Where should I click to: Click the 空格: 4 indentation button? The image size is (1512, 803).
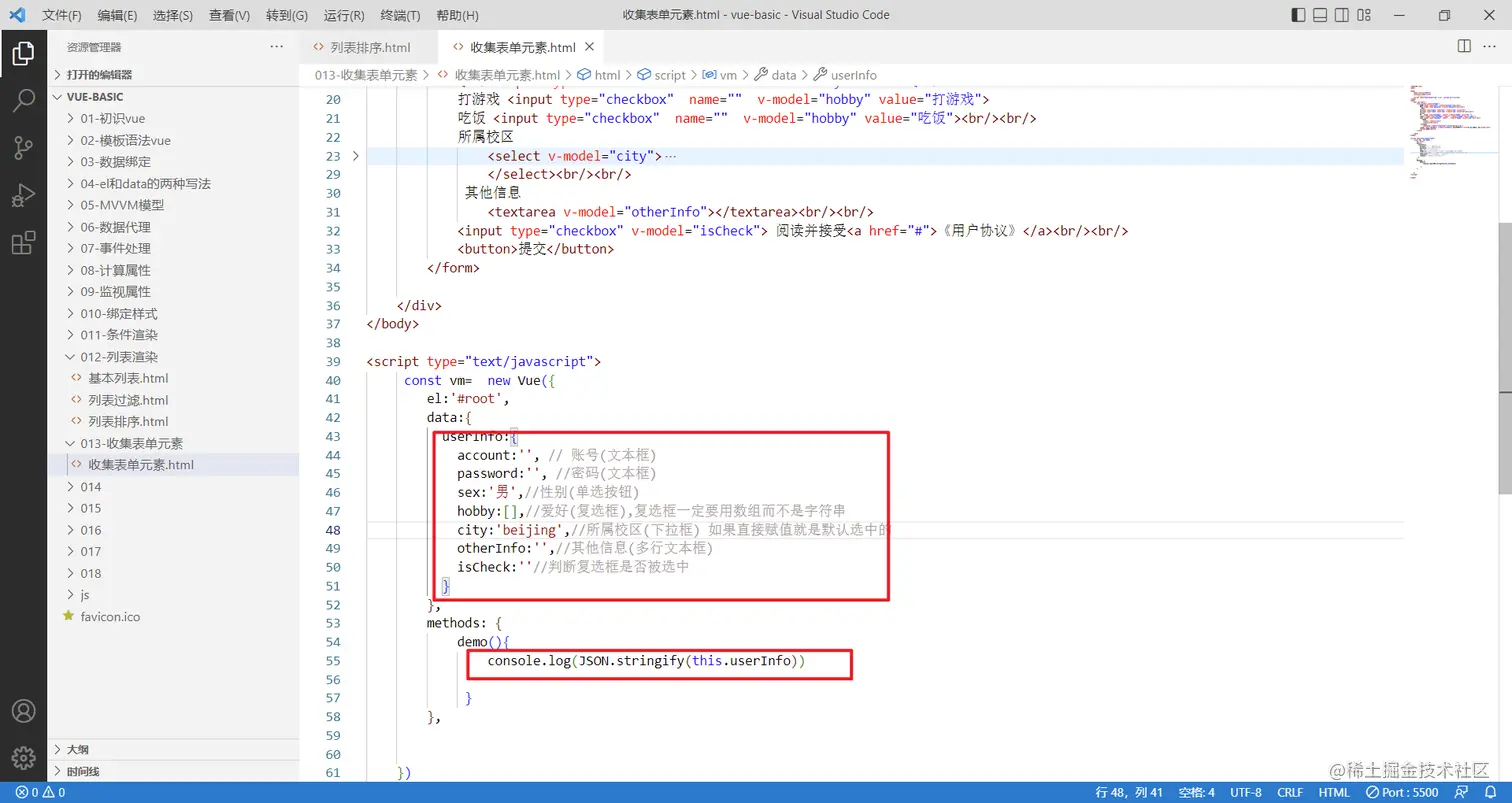click(x=1196, y=793)
